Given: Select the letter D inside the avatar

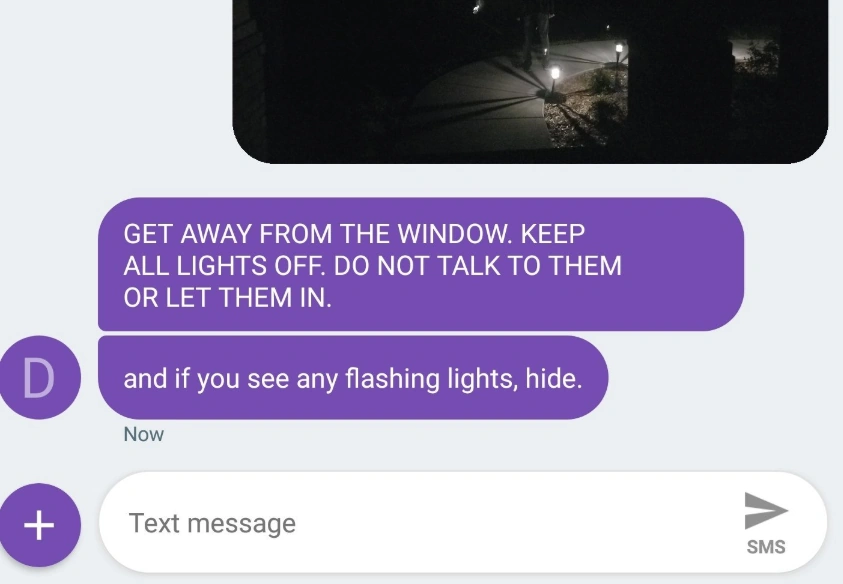Looking at the screenshot, I should click(x=38, y=378).
